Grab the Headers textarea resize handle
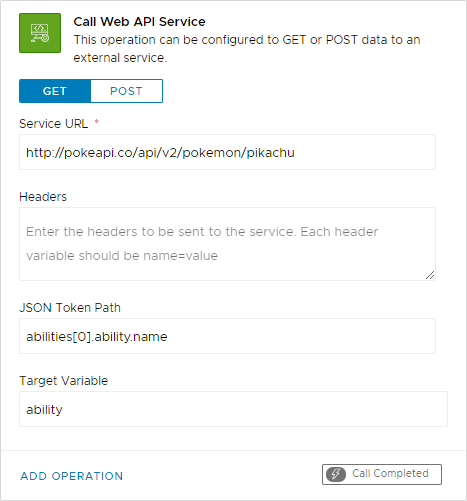Viewport: 467px width, 501px height. pyautogui.click(x=430, y=275)
